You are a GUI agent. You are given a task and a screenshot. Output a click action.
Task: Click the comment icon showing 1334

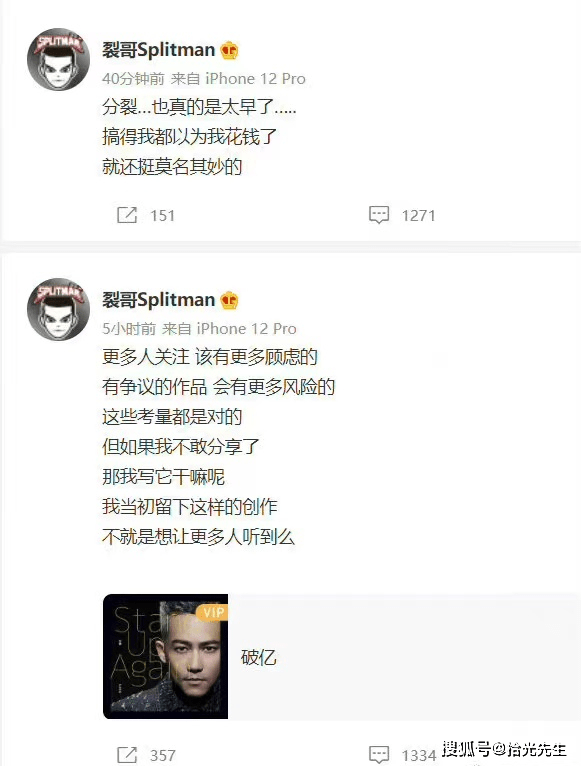379,755
